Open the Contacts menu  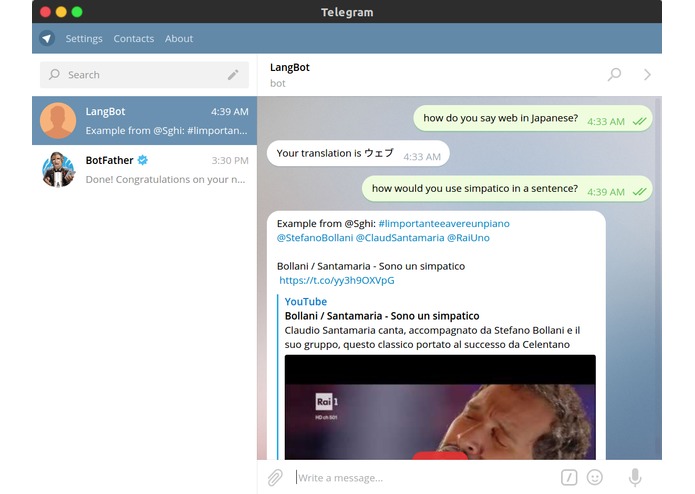pyautogui.click(x=133, y=39)
